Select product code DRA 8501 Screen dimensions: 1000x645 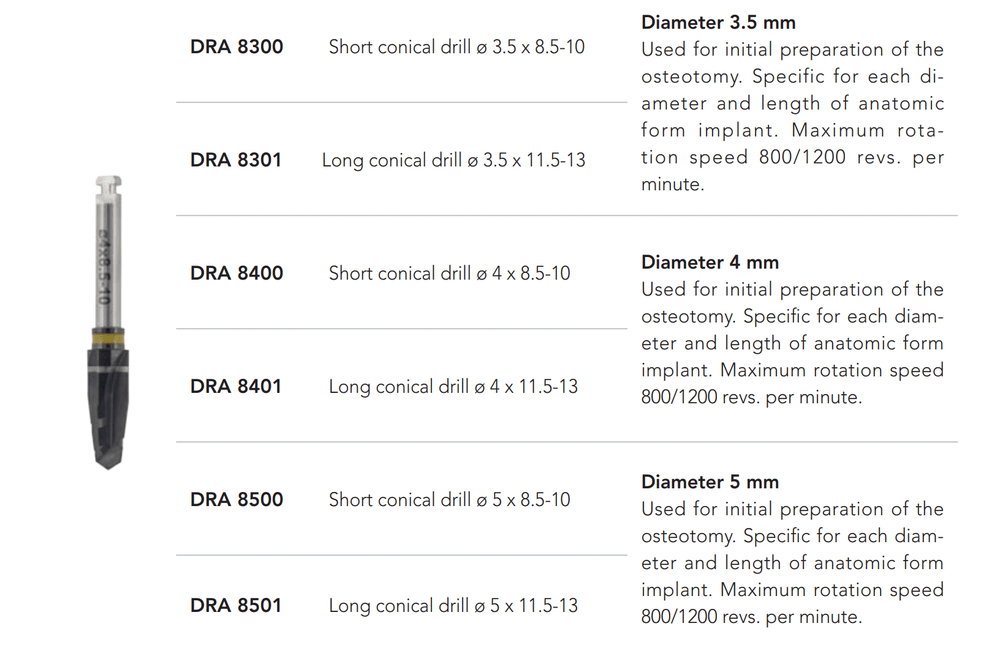[236, 605]
